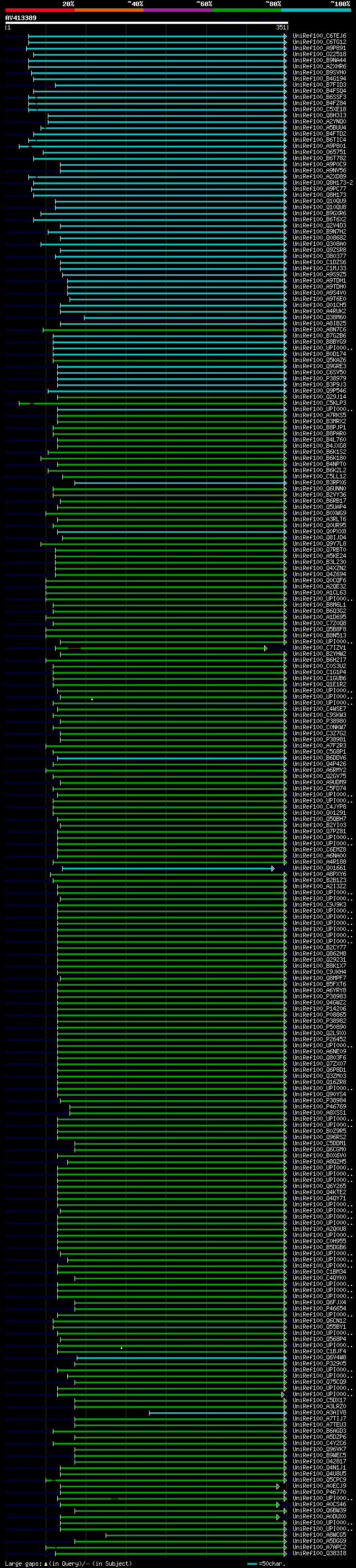This screenshot has height=1568, width=356.
Task: Select the UniRef100_Q0PXX8 label
Action: (319, 531)
